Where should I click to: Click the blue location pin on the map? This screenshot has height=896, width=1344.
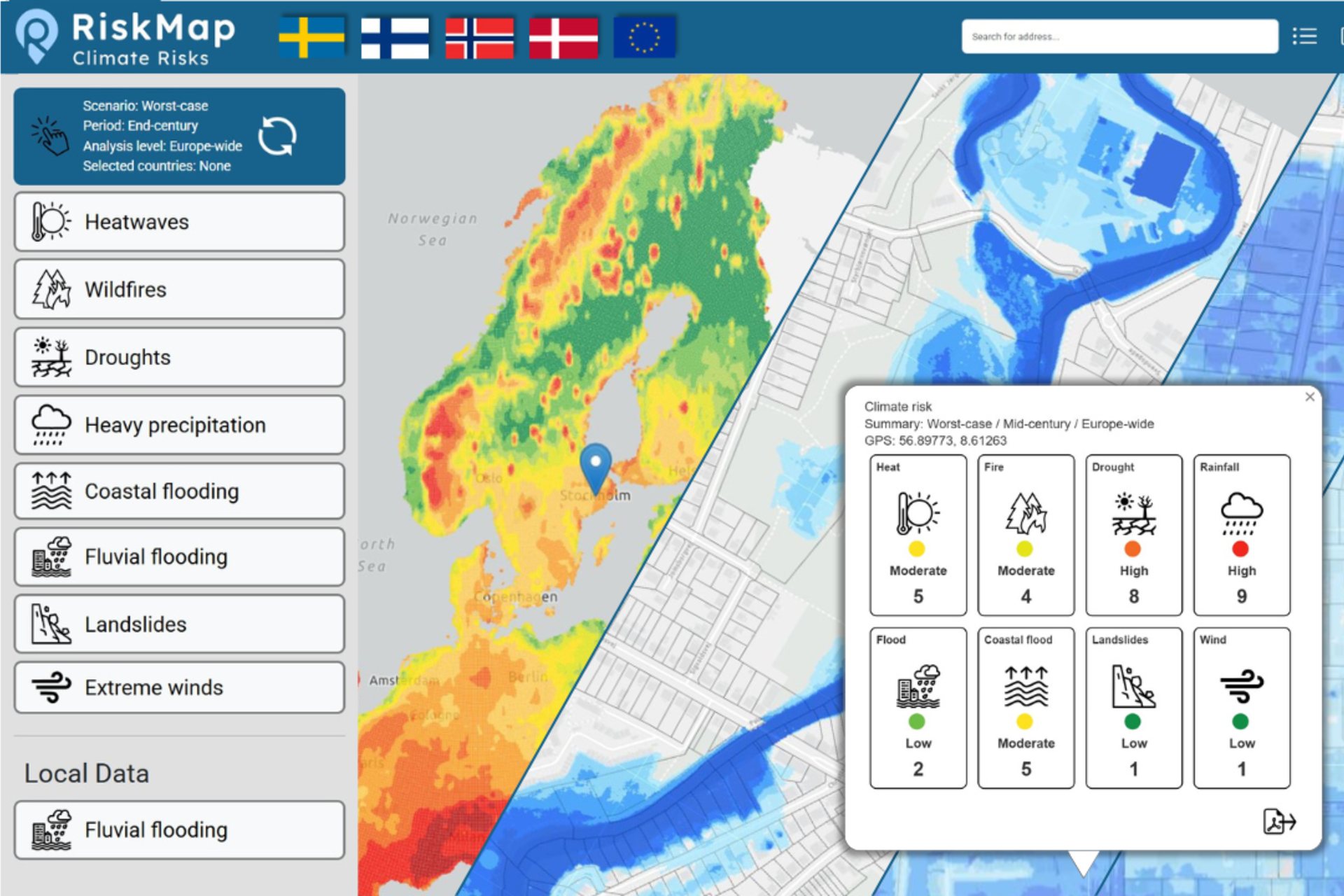596,465
